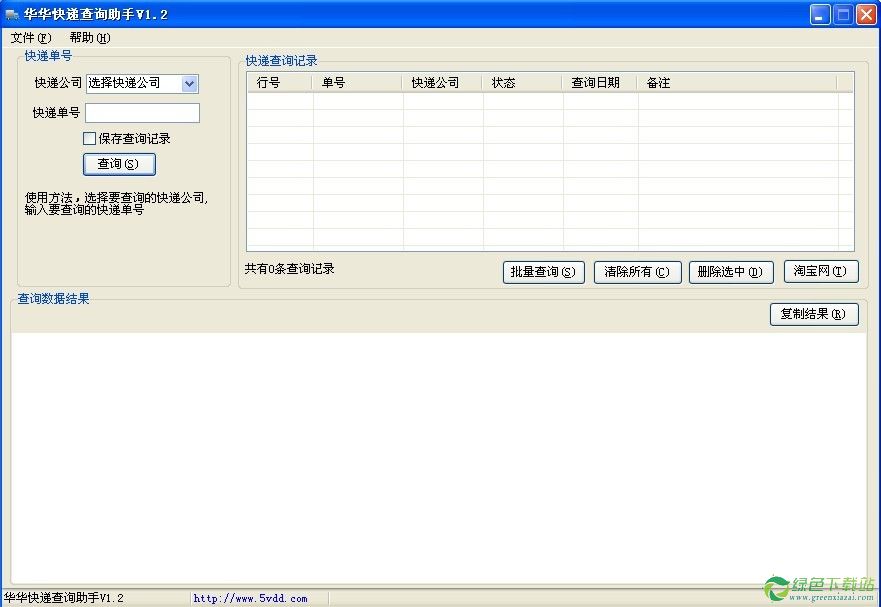
Task: Click the 查询(S) button
Action: click(x=119, y=164)
